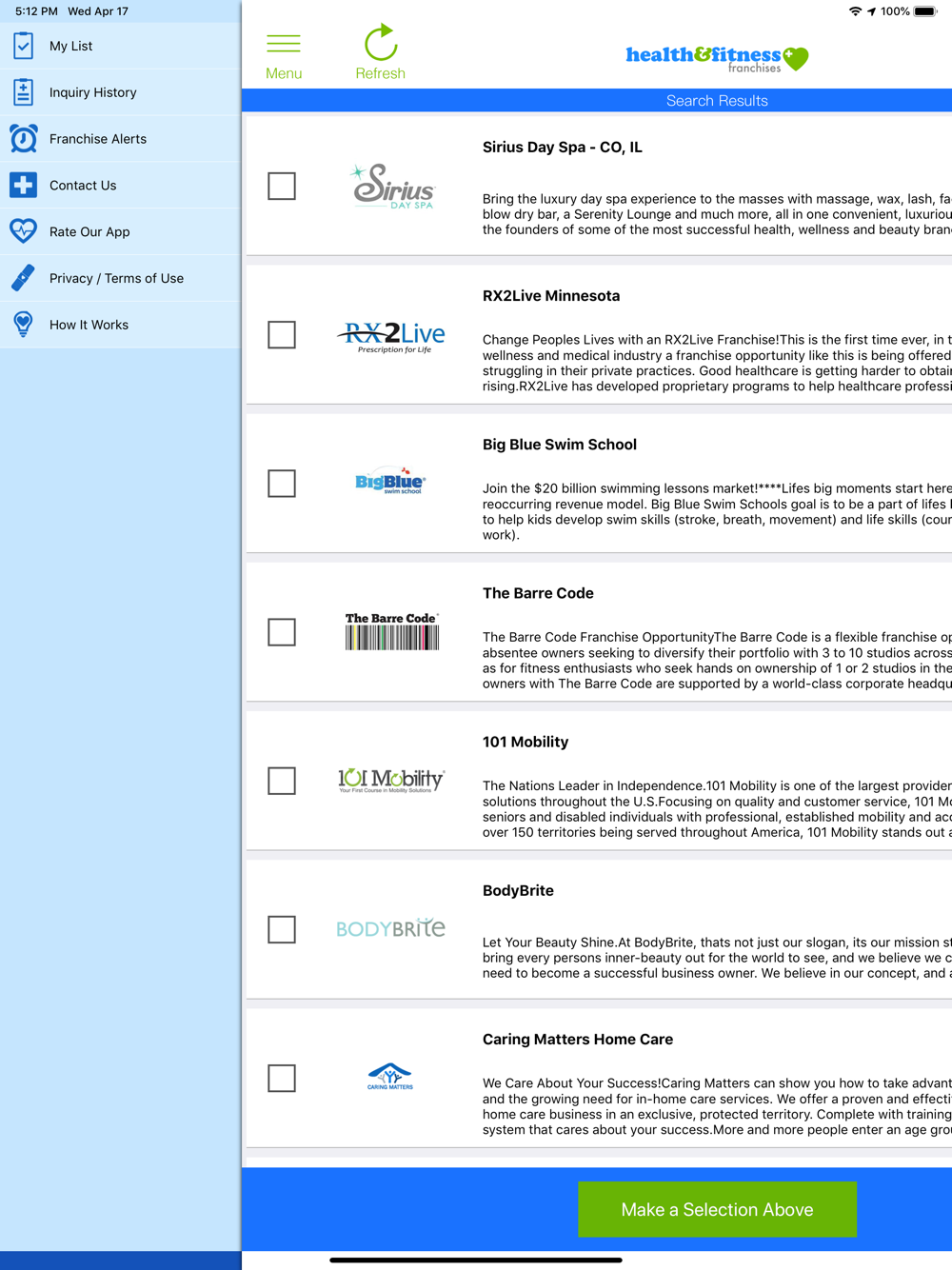
Task: Tap the 101 Mobility description paragraph
Action: [717, 809]
